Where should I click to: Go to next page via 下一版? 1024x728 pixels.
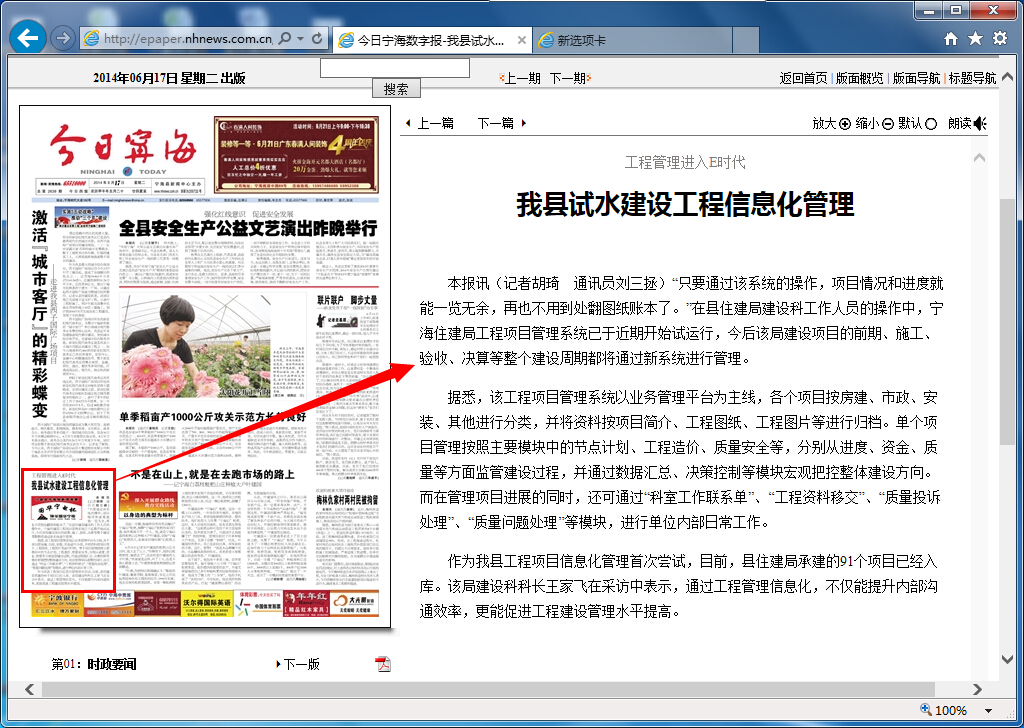(x=301, y=664)
